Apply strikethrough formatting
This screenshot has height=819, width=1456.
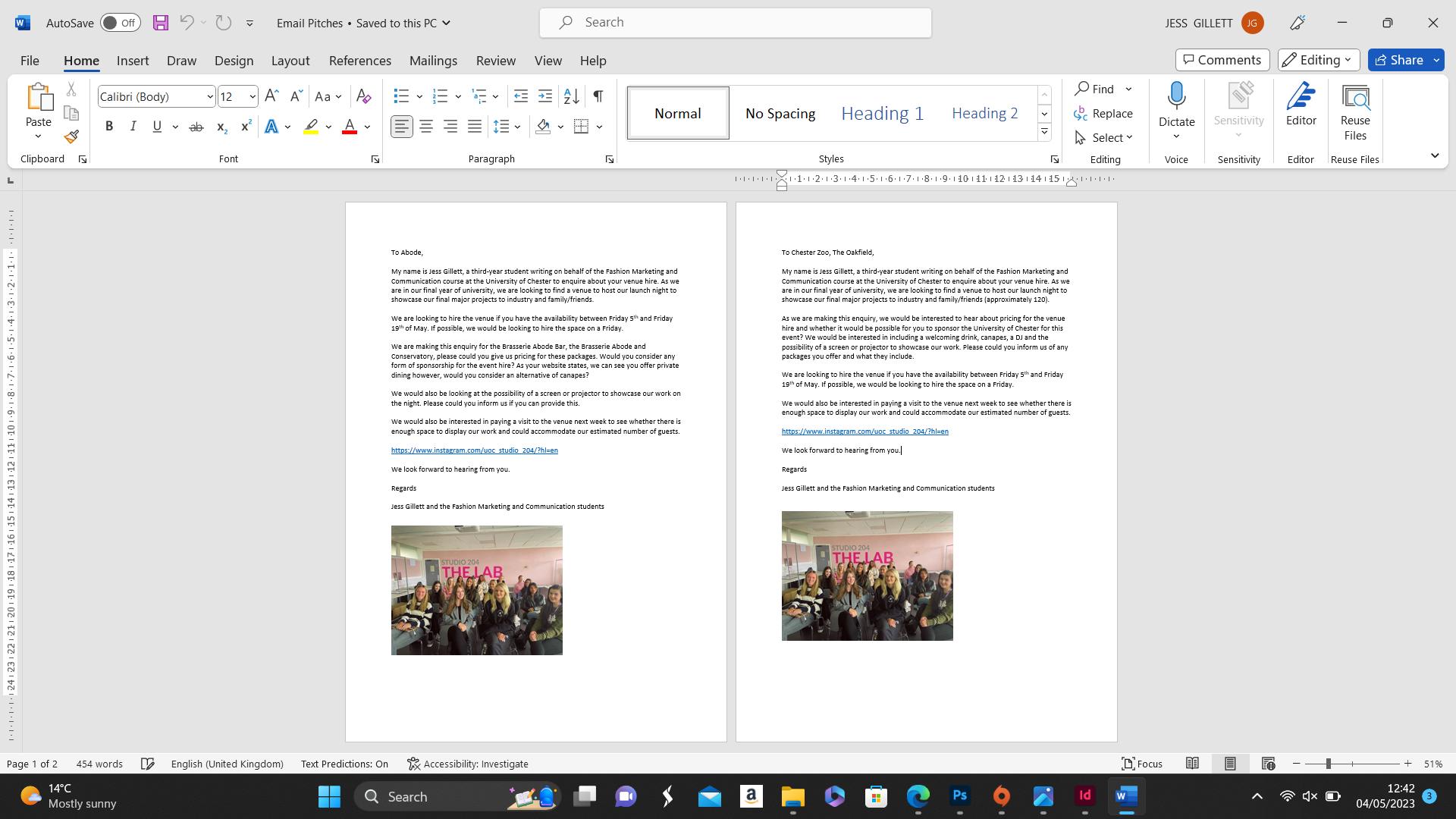coord(196,127)
